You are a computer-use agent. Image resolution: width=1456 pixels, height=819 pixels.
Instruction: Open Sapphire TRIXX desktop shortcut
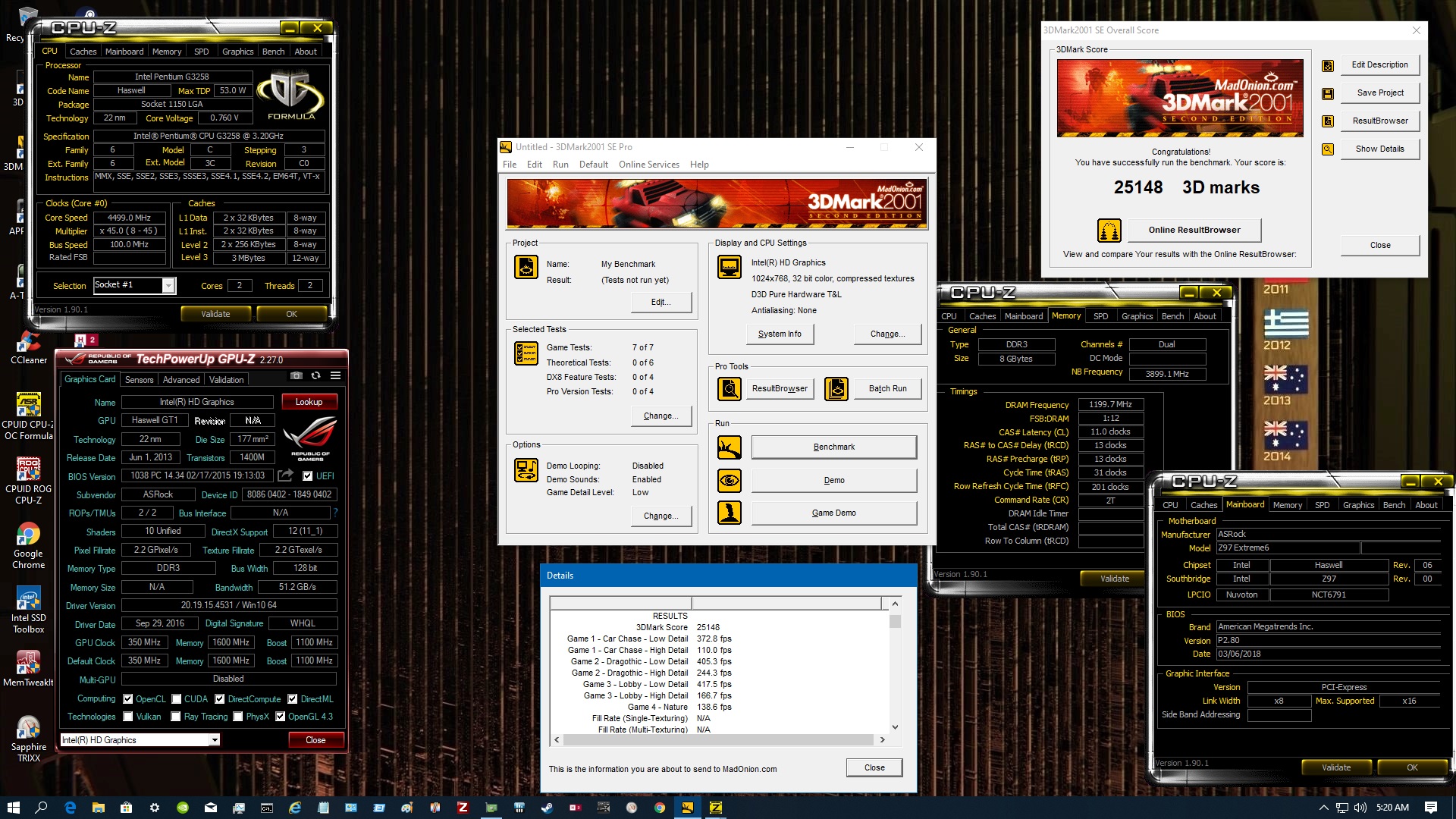point(29,739)
